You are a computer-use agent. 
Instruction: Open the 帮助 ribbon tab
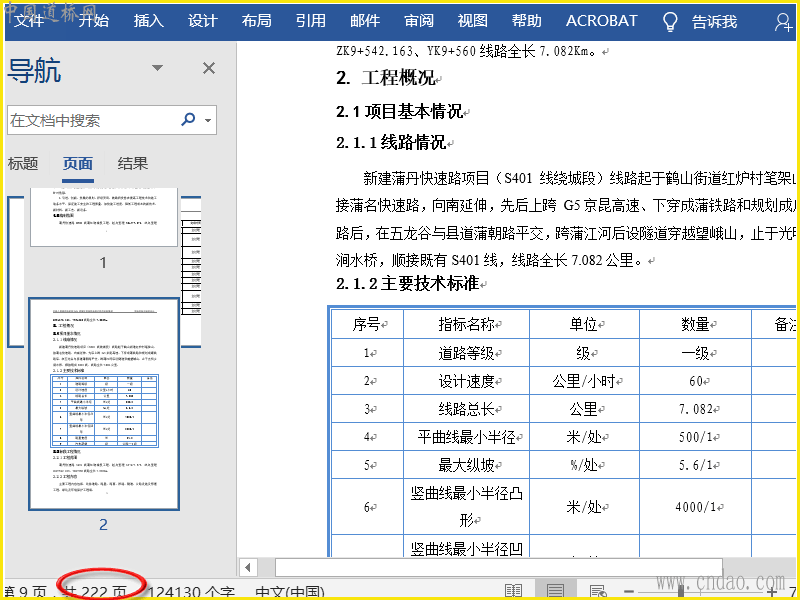[x=527, y=21]
